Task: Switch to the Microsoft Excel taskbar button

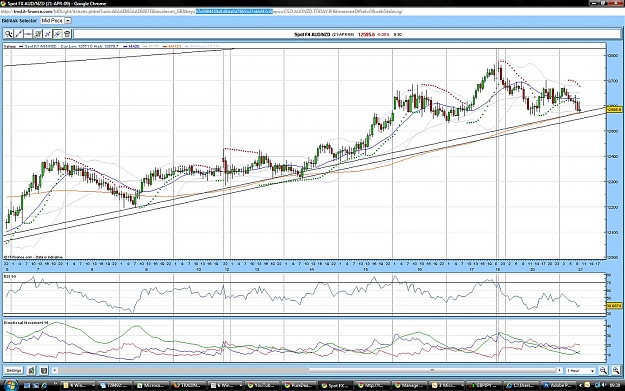Action: coord(152,385)
